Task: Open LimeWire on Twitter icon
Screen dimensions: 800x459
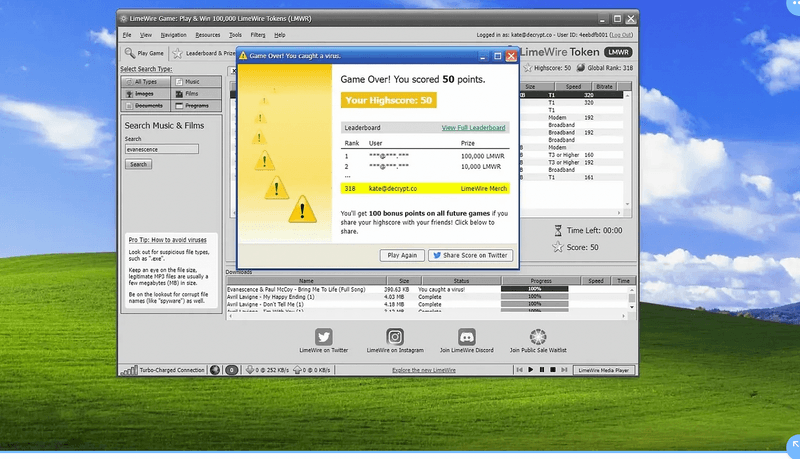Action: [x=323, y=337]
